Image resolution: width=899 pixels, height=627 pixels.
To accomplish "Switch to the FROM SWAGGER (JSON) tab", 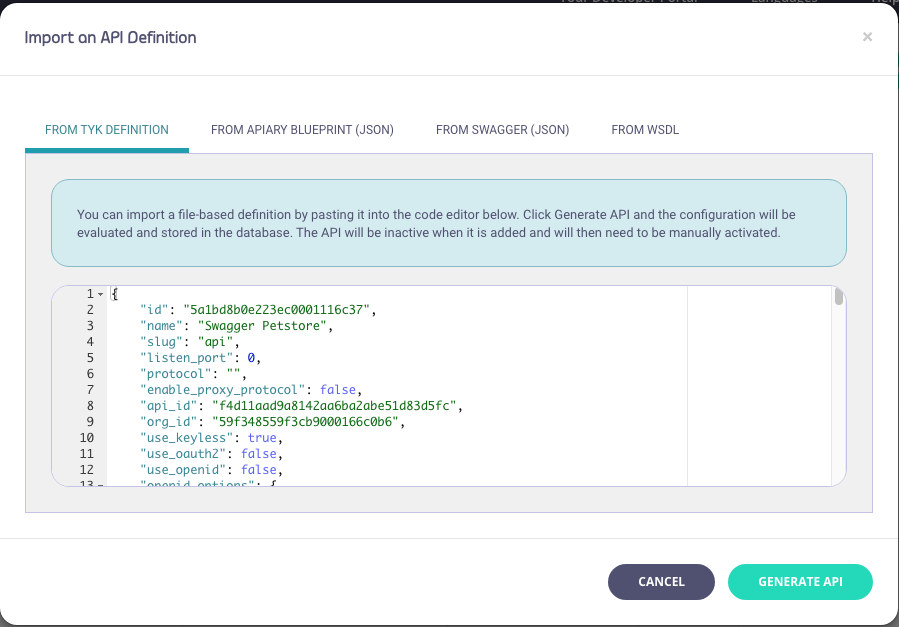I will click(501, 129).
